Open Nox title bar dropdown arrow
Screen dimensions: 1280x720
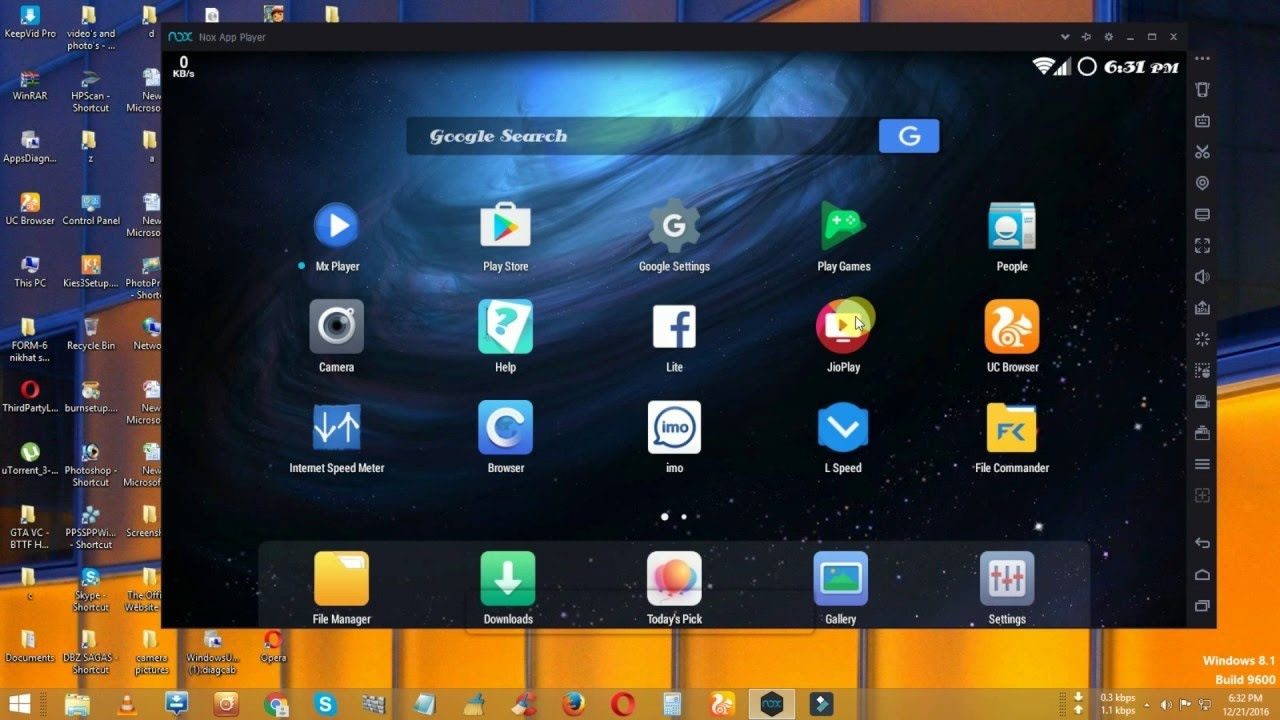tap(1065, 37)
